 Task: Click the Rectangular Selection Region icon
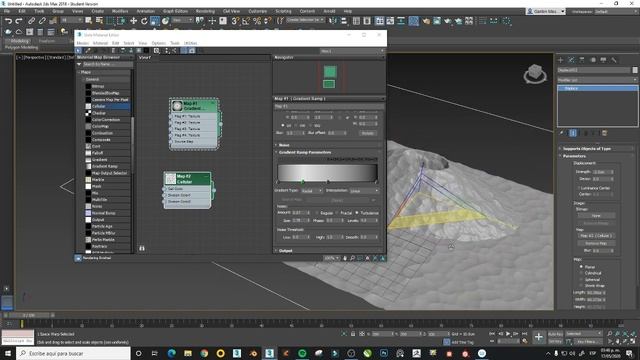(x=111, y=21)
